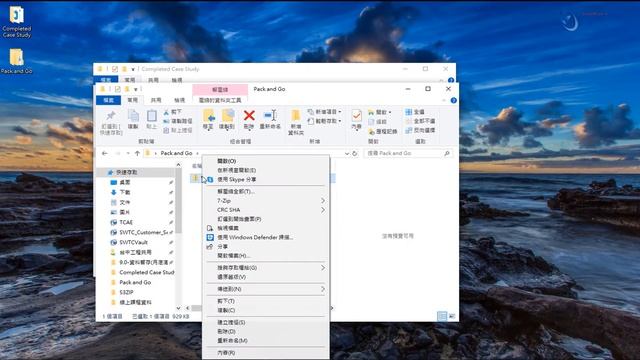Open the Easy access dropdown in ribbon

click(x=324, y=121)
